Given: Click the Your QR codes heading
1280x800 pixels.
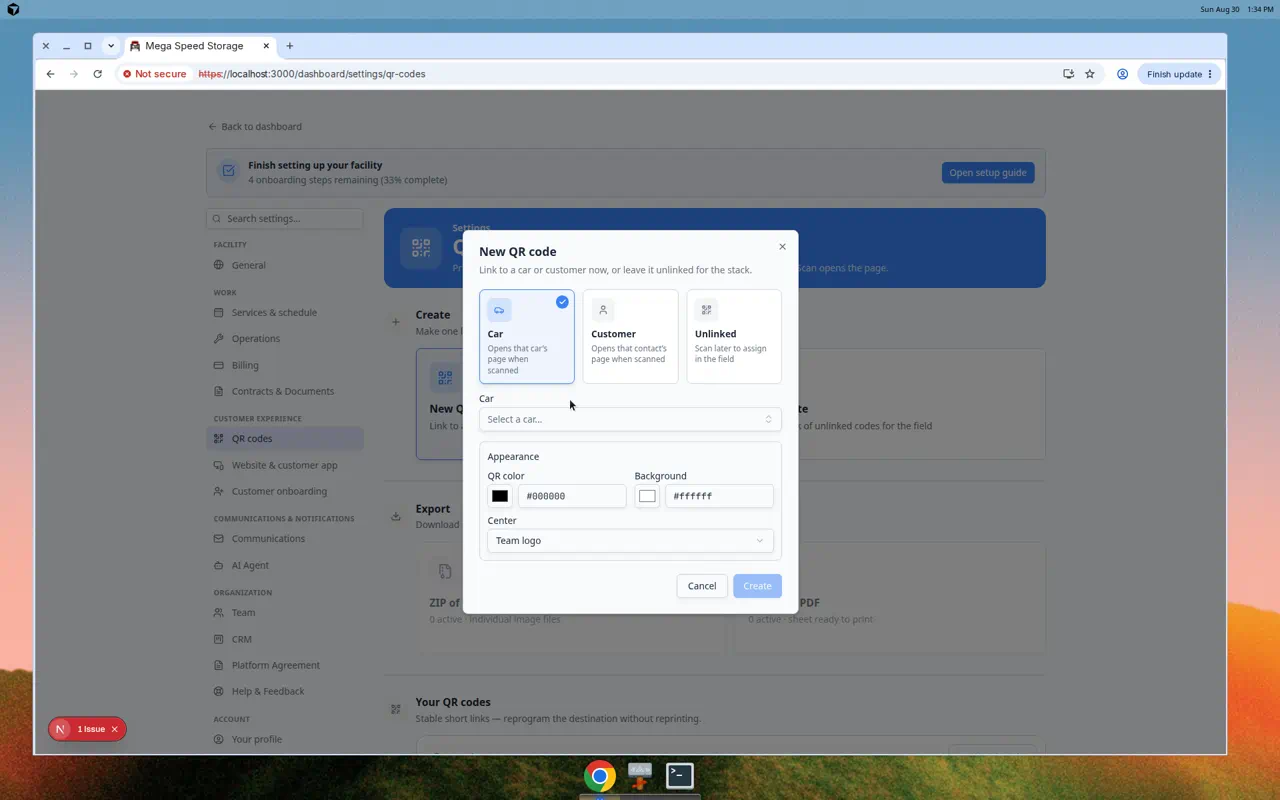Looking at the screenshot, I should 453,702.
